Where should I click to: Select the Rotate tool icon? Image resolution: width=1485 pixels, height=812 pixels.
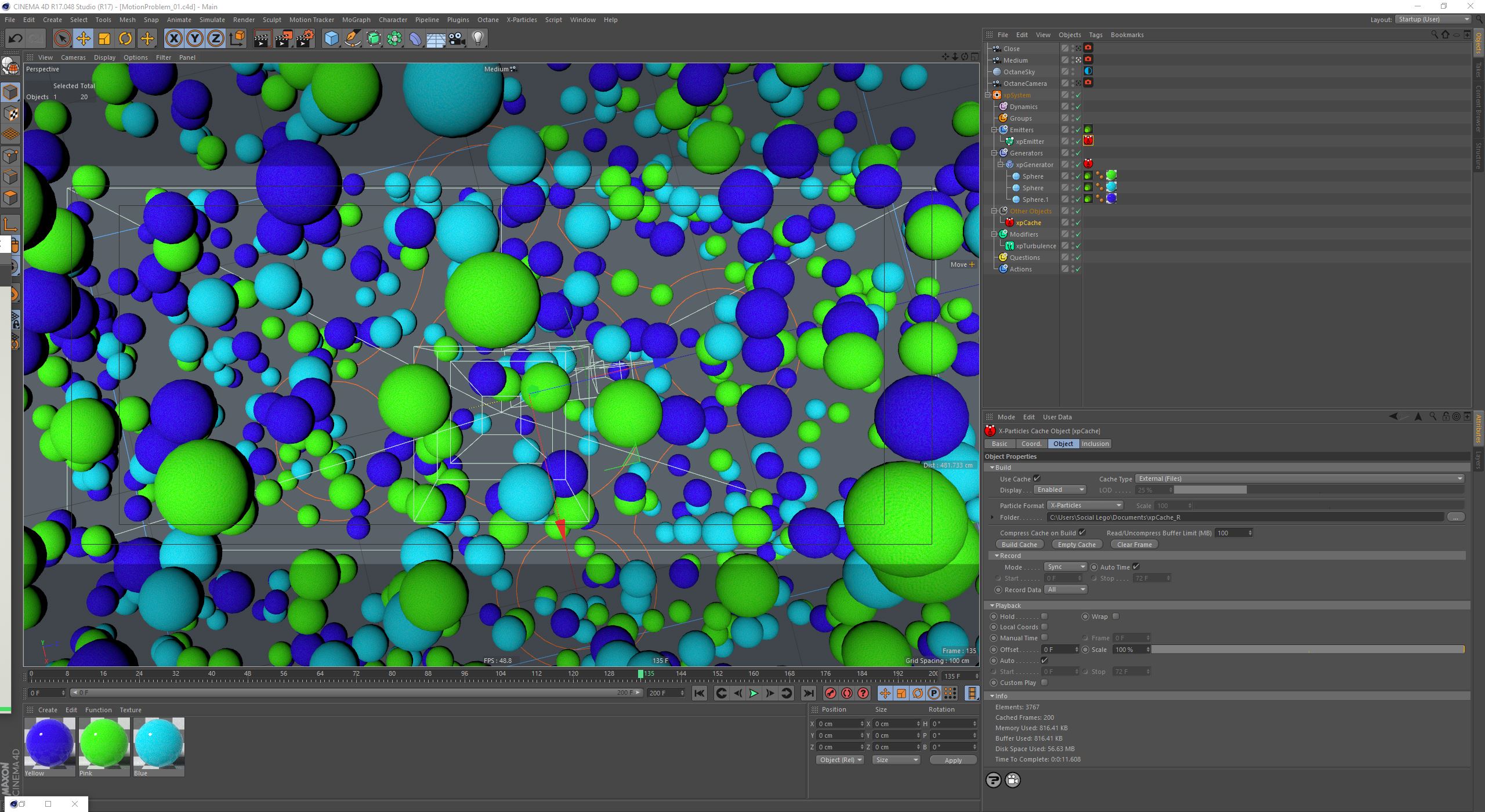125,39
